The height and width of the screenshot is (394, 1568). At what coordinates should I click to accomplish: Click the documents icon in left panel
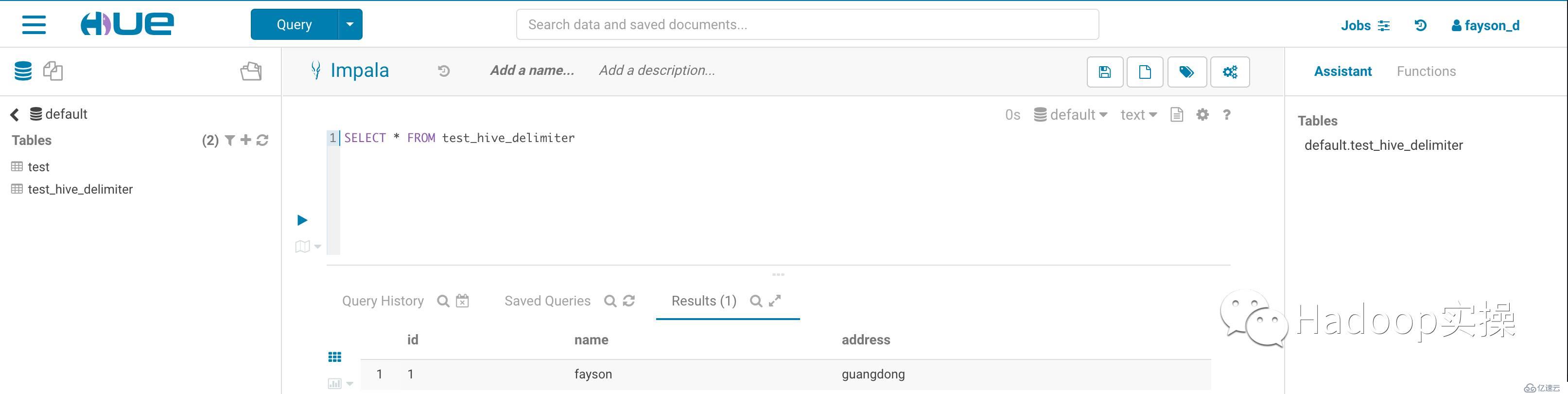(x=53, y=71)
